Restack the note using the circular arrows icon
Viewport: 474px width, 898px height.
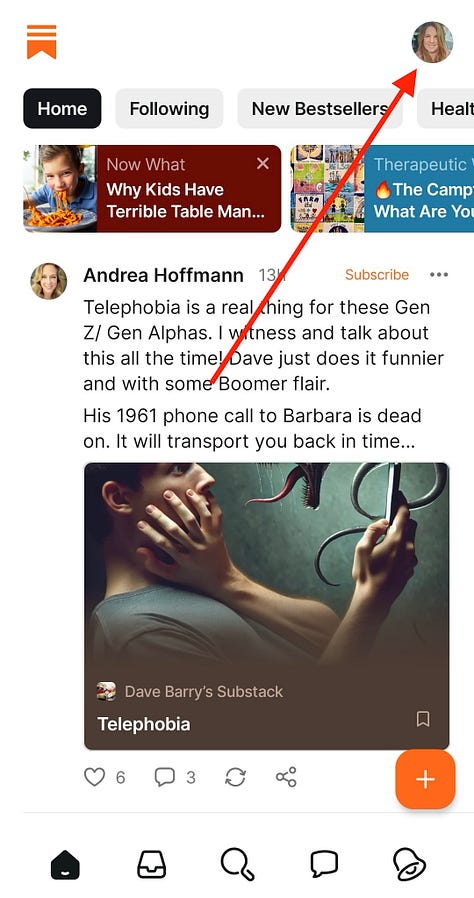point(235,777)
